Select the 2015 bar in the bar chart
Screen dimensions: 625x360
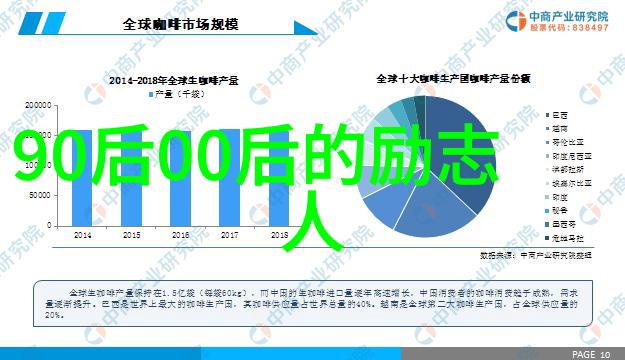[132, 178]
